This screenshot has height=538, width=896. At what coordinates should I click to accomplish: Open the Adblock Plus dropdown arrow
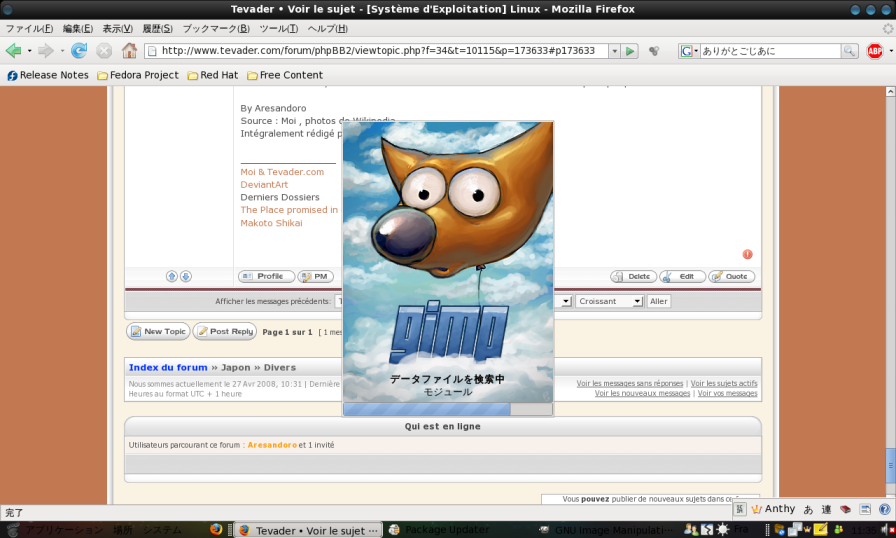[890, 51]
